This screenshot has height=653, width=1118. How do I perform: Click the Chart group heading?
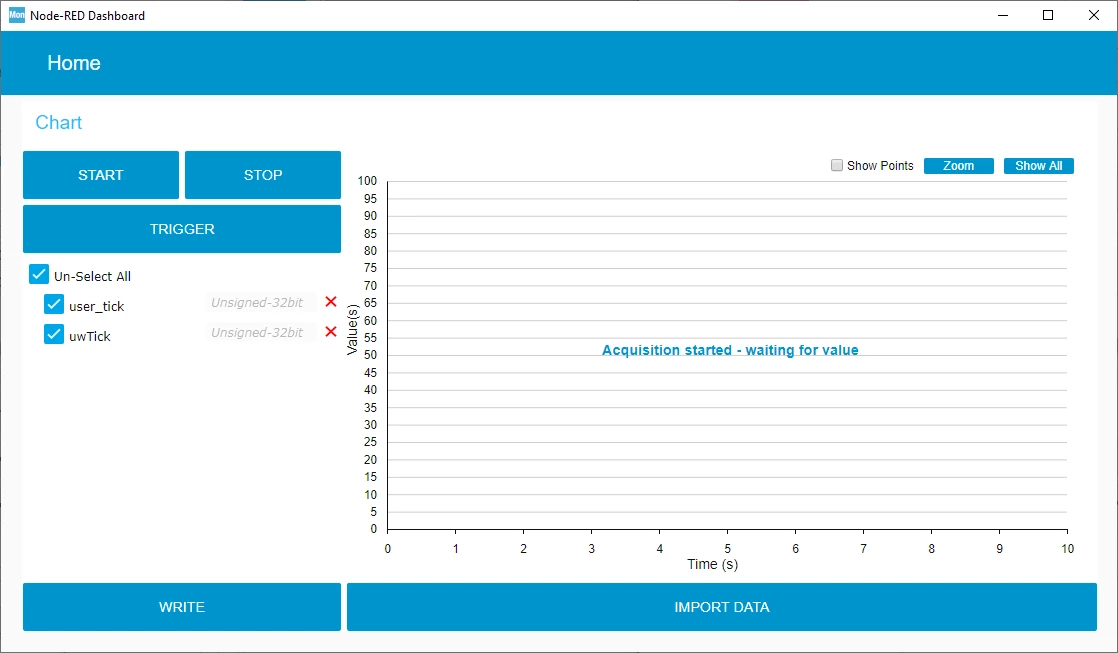pyautogui.click(x=58, y=123)
